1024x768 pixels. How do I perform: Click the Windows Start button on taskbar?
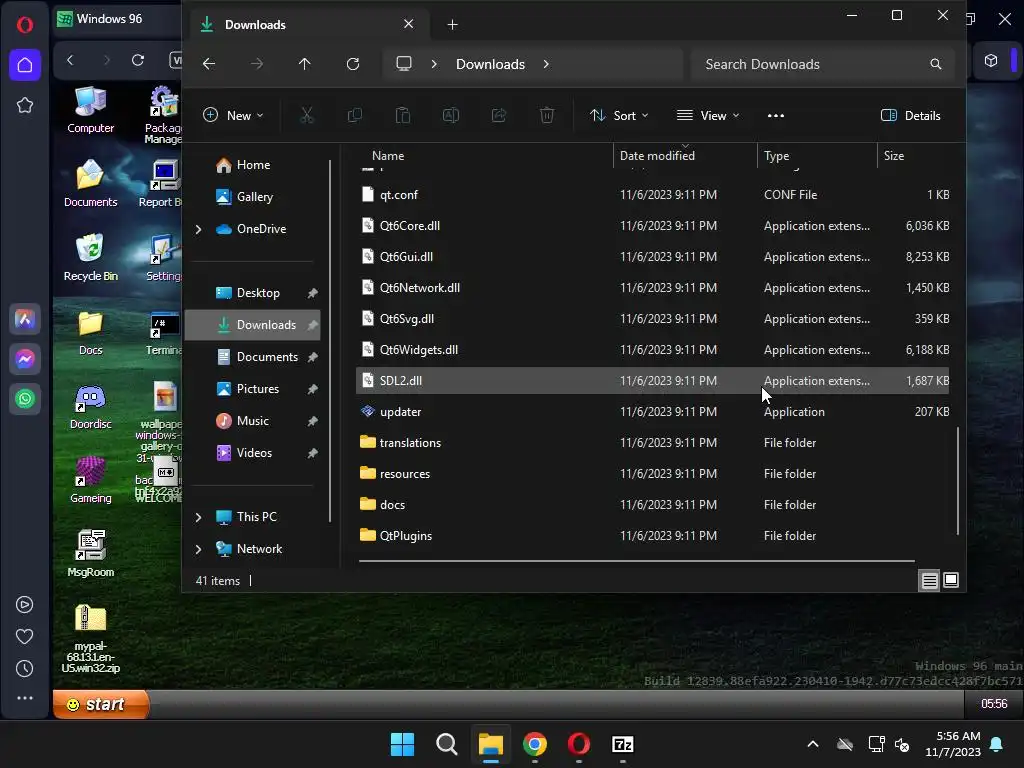pos(402,744)
